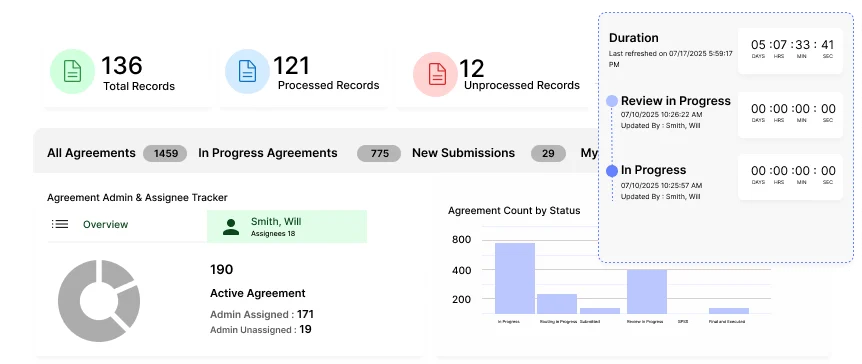Open the All Agreements tab
This screenshot has width=862, height=364.
coord(91,153)
